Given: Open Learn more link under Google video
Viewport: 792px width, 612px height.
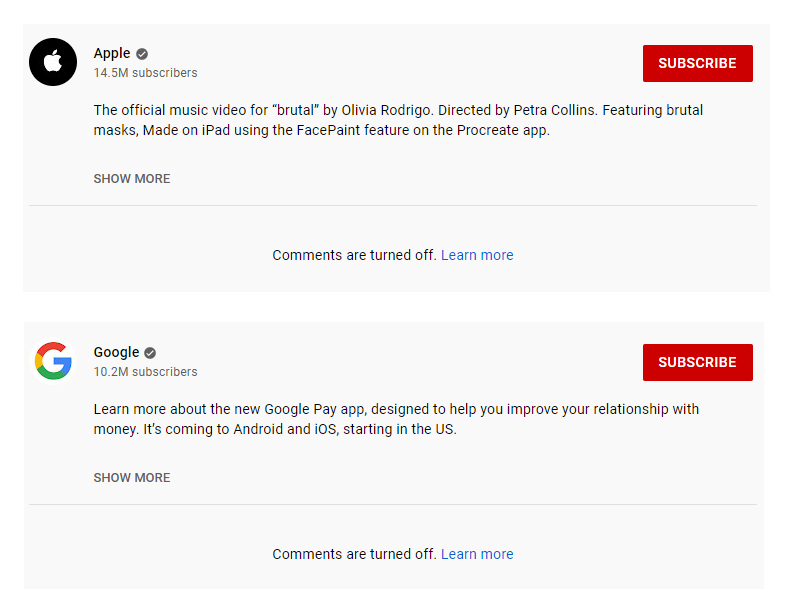Looking at the screenshot, I should (477, 554).
